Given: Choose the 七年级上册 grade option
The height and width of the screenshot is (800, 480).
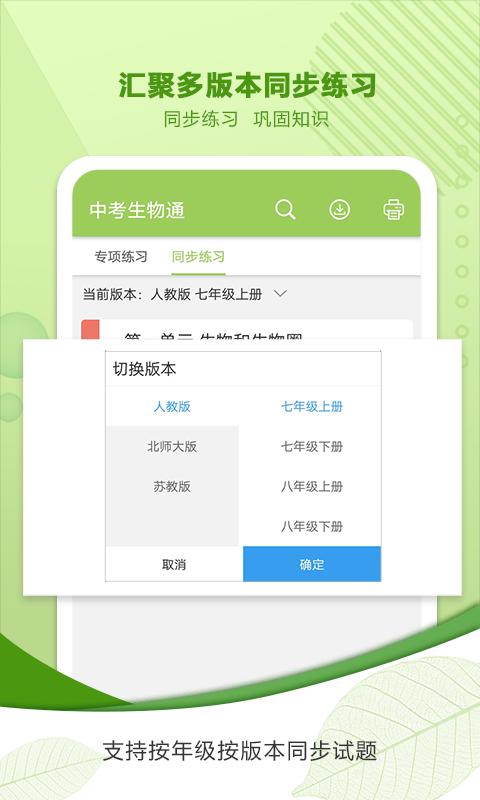Looking at the screenshot, I should (x=312, y=407).
